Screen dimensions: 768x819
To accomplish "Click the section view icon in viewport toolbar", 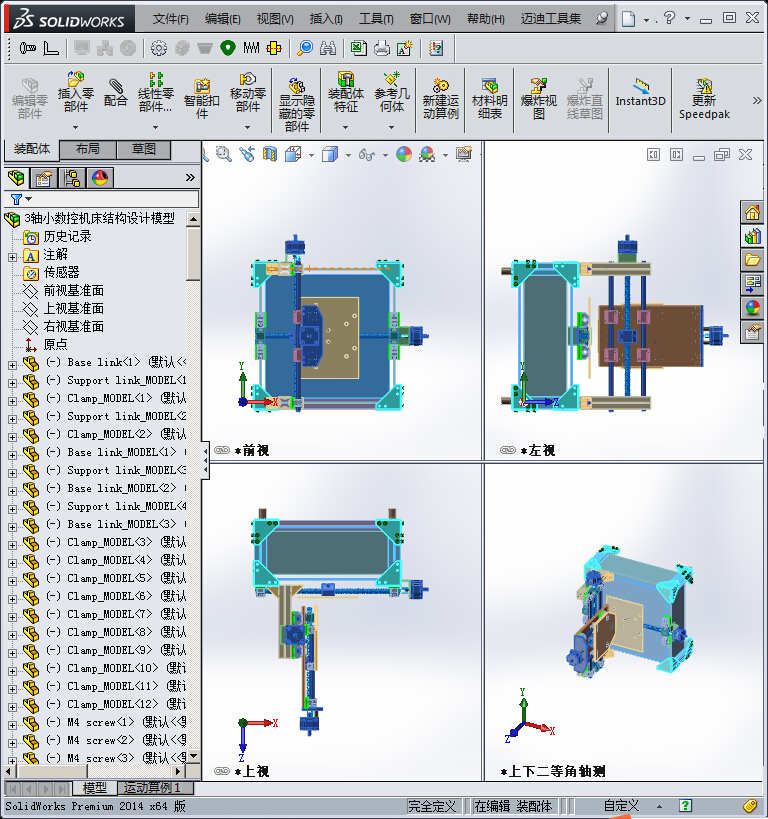I will click(x=270, y=154).
